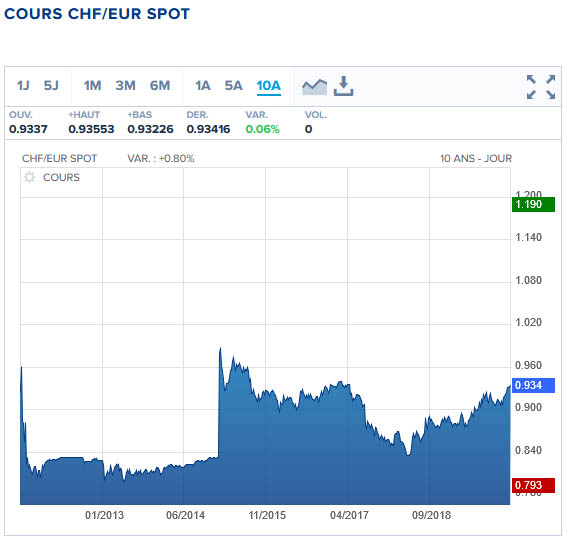Show the 10A chart range

point(268,86)
